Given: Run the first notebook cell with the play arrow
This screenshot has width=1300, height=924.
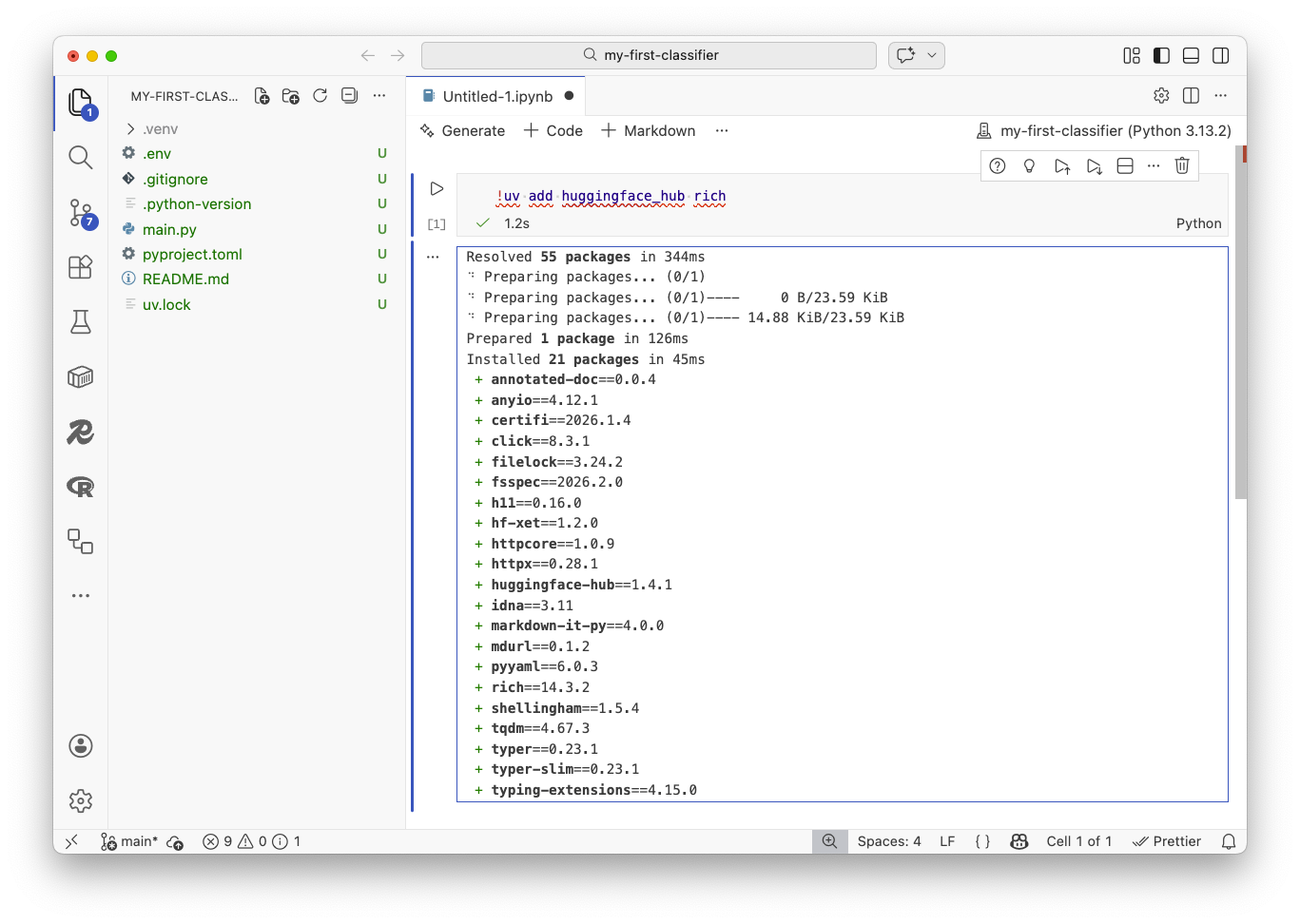Looking at the screenshot, I should click(437, 188).
